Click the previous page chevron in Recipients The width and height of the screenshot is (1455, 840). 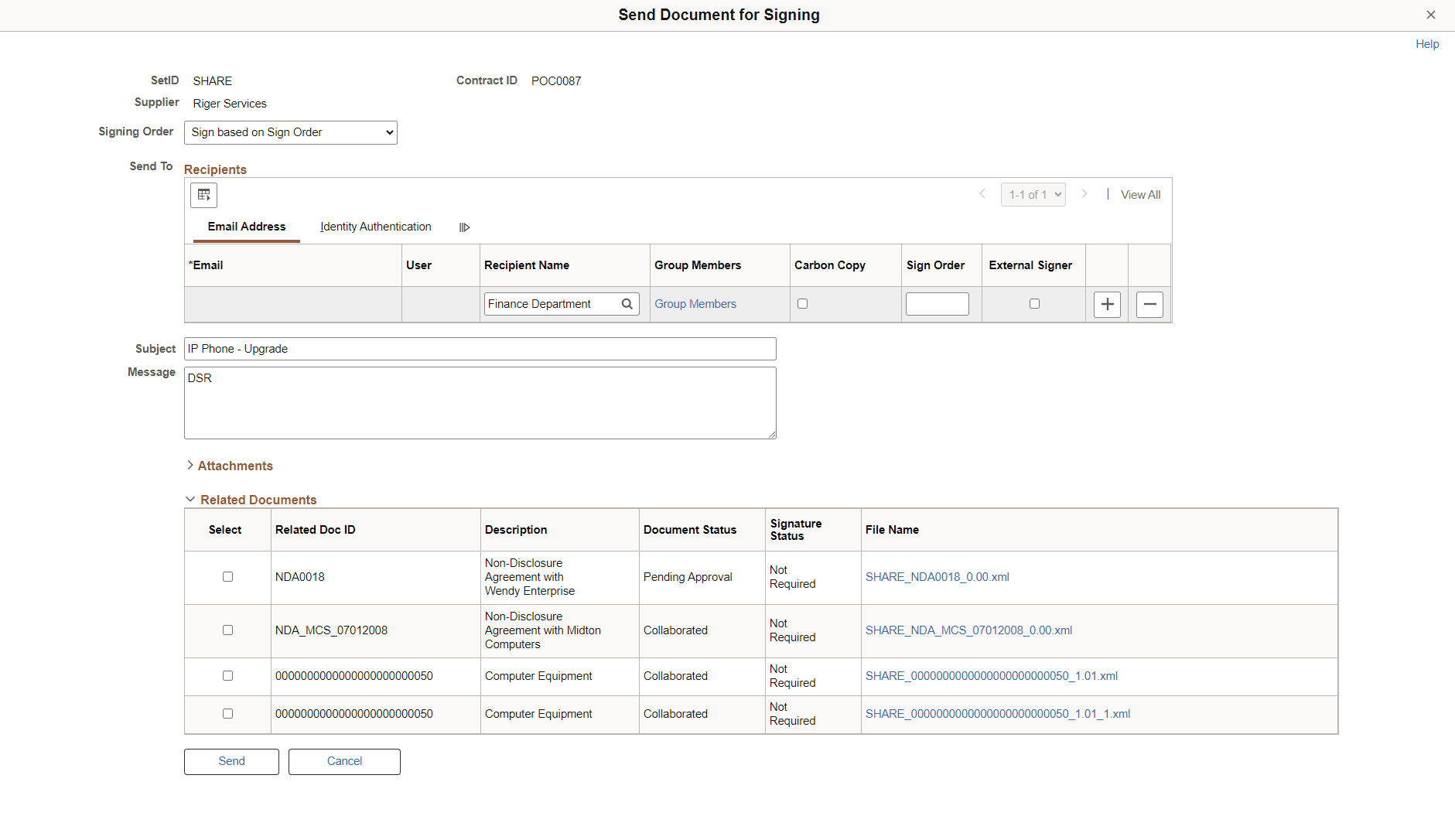(982, 194)
